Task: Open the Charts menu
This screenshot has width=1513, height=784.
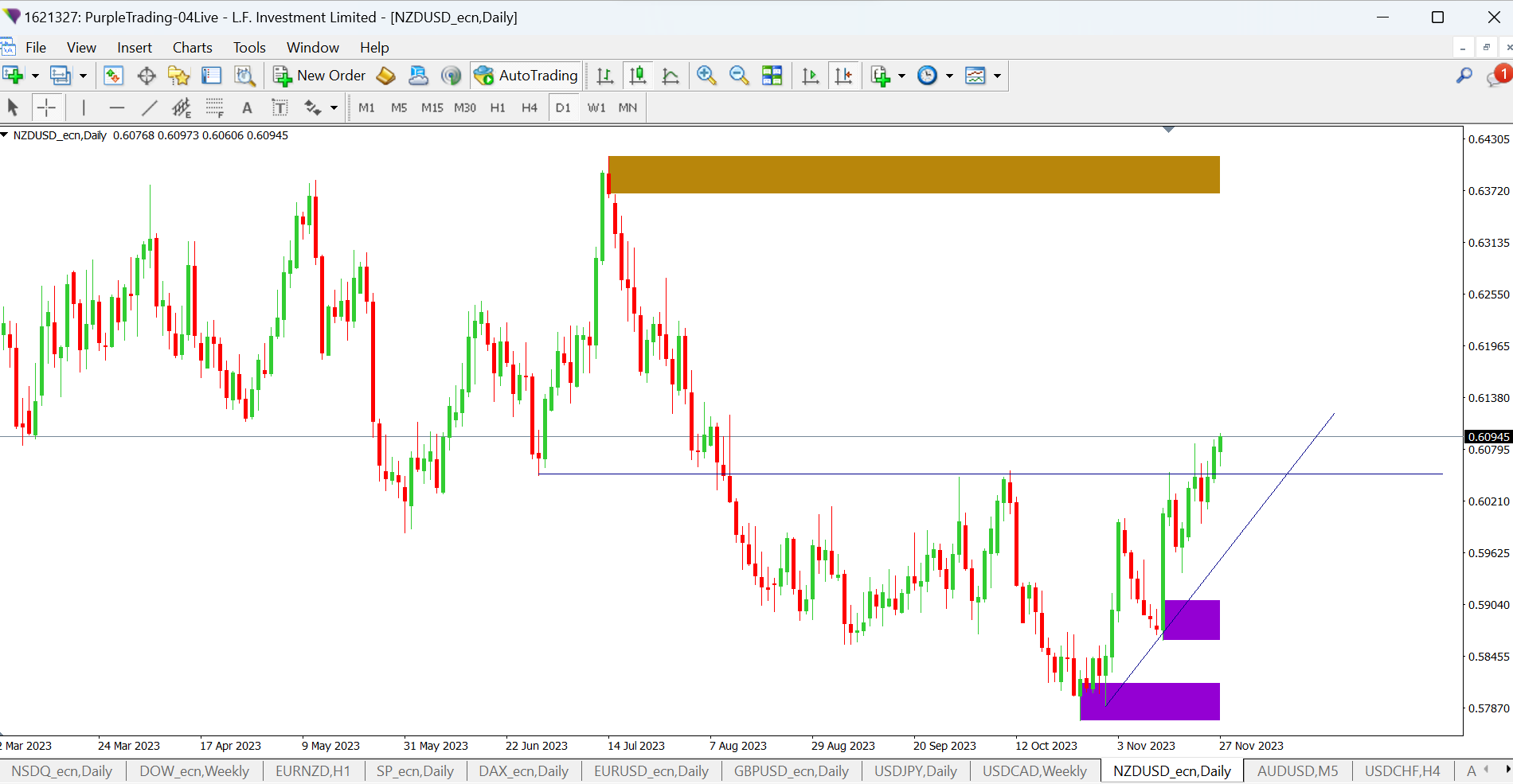Action: (192, 48)
